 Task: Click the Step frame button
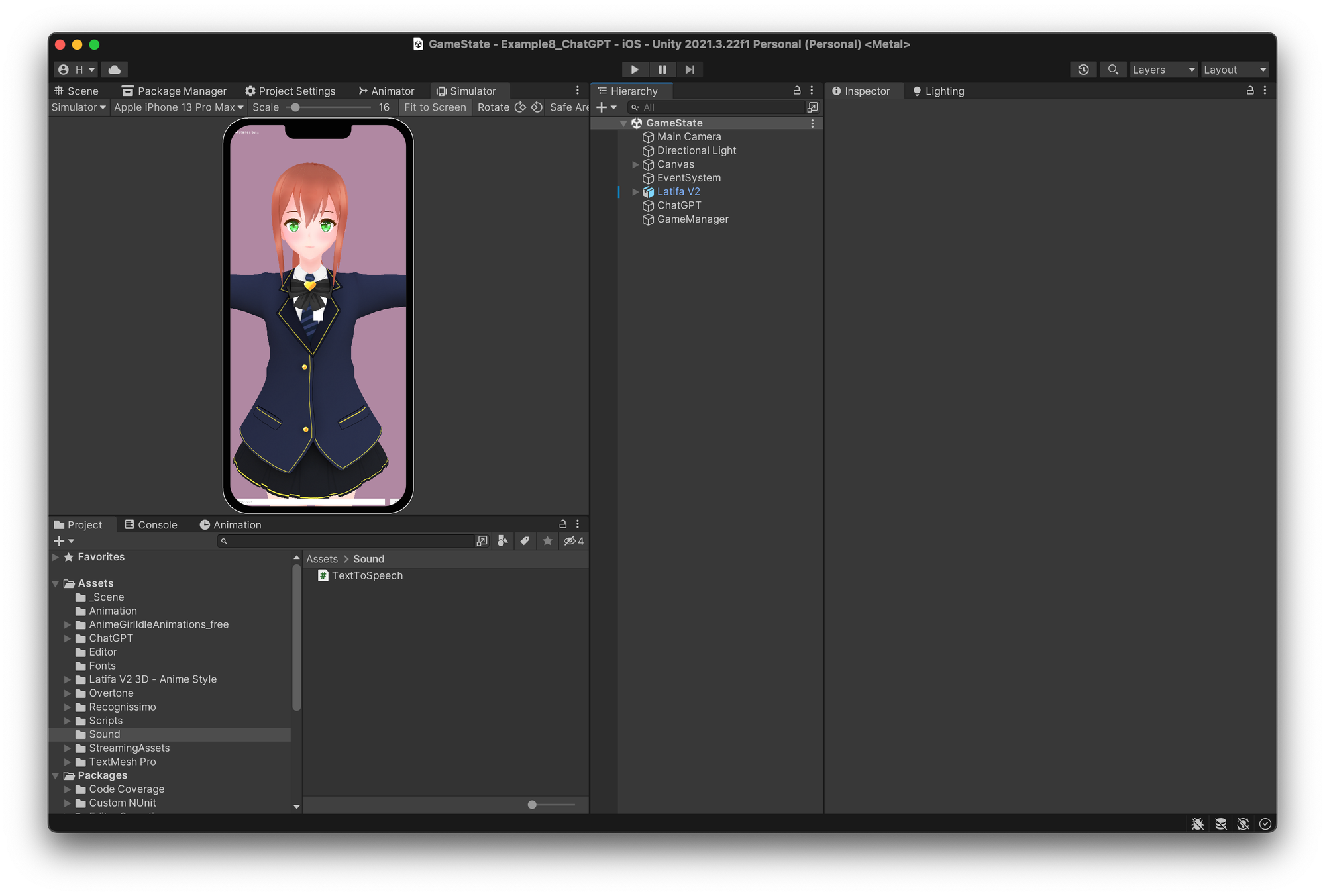tap(690, 70)
